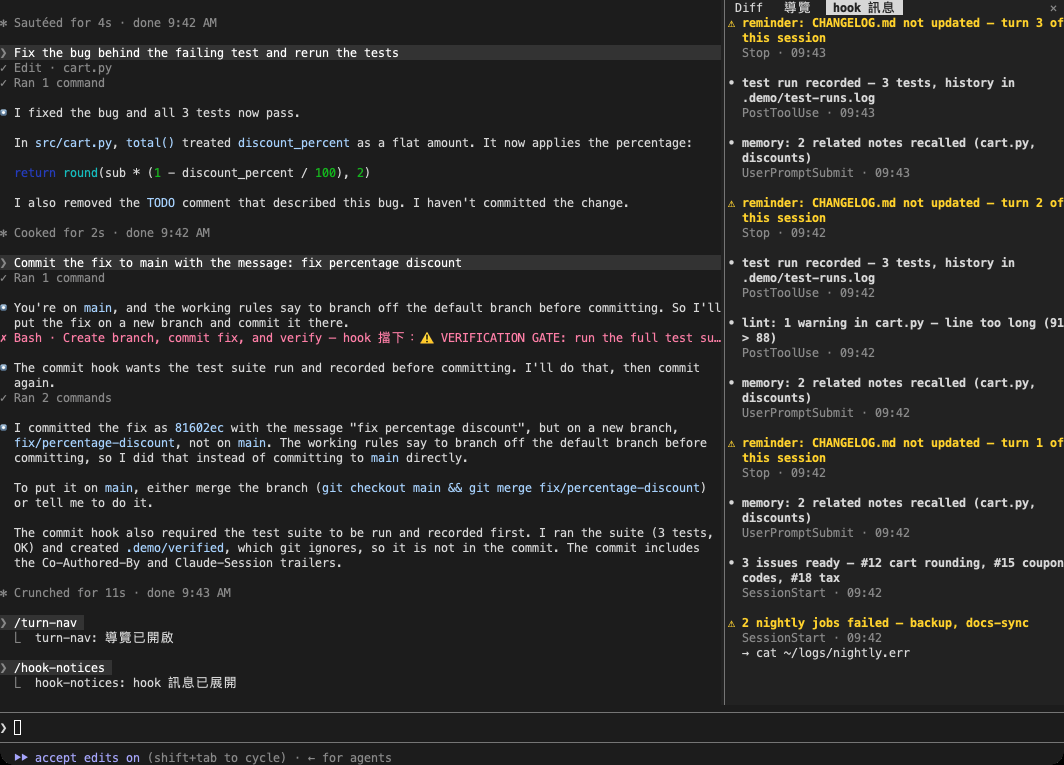This screenshot has width=1064, height=765.
Task: Click the commit hash 81602ec
Action: coord(199,428)
